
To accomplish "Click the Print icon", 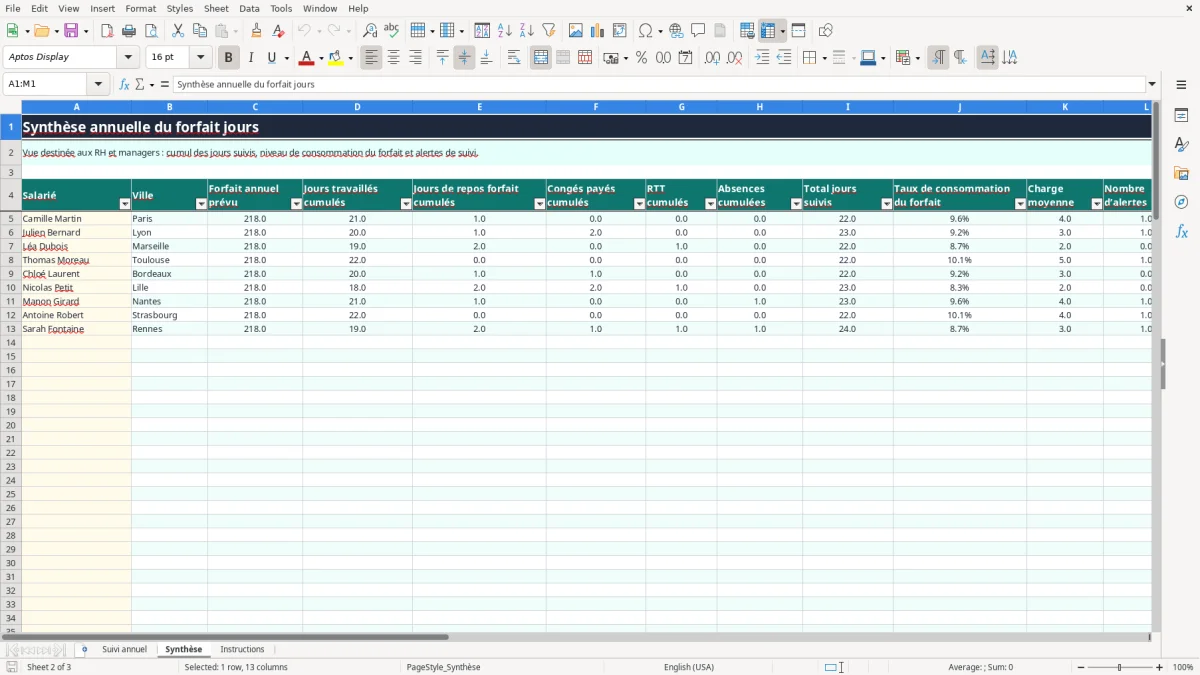I will (x=129, y=31).
